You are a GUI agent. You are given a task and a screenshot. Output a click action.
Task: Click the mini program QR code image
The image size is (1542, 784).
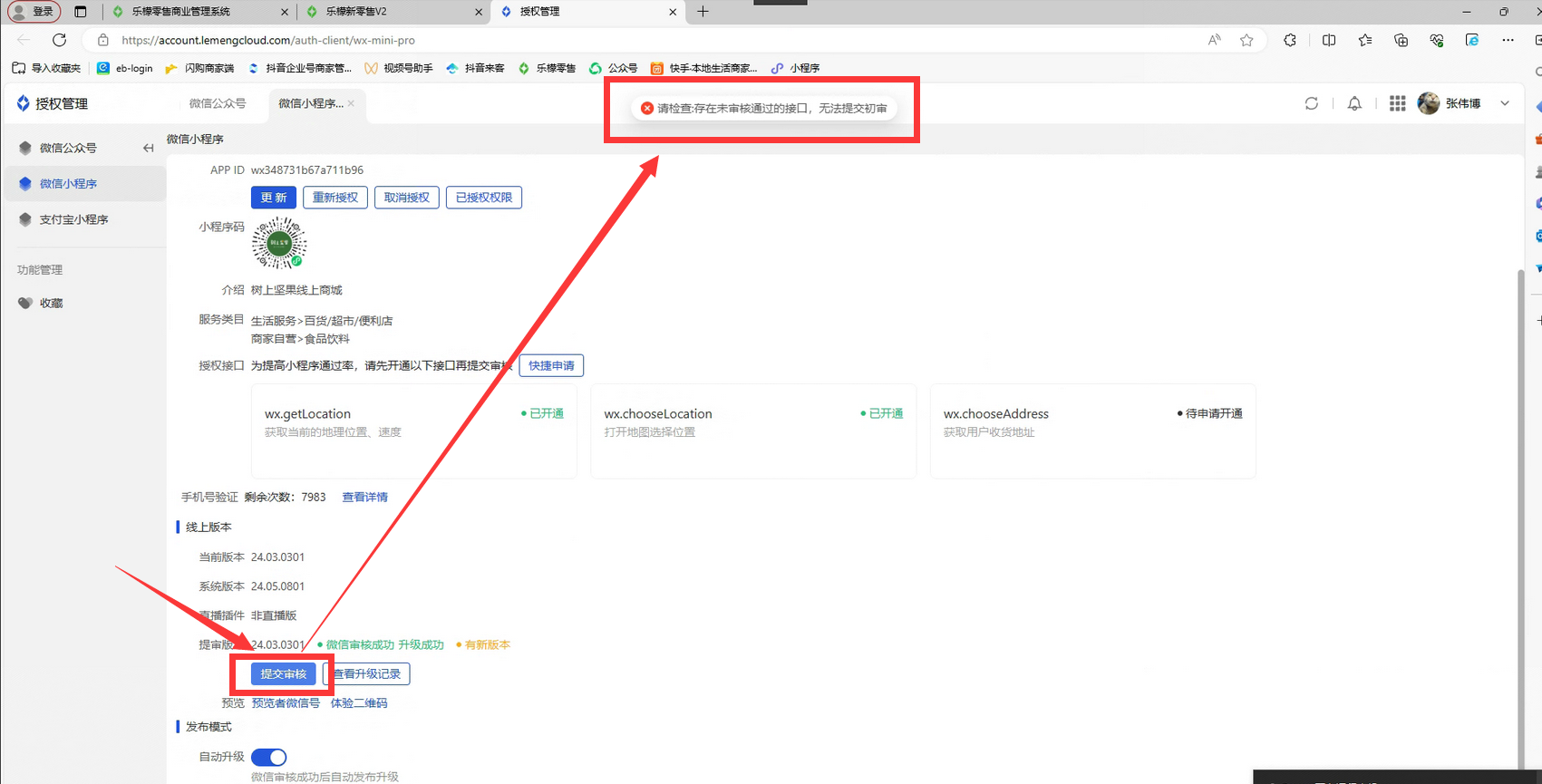279,243
